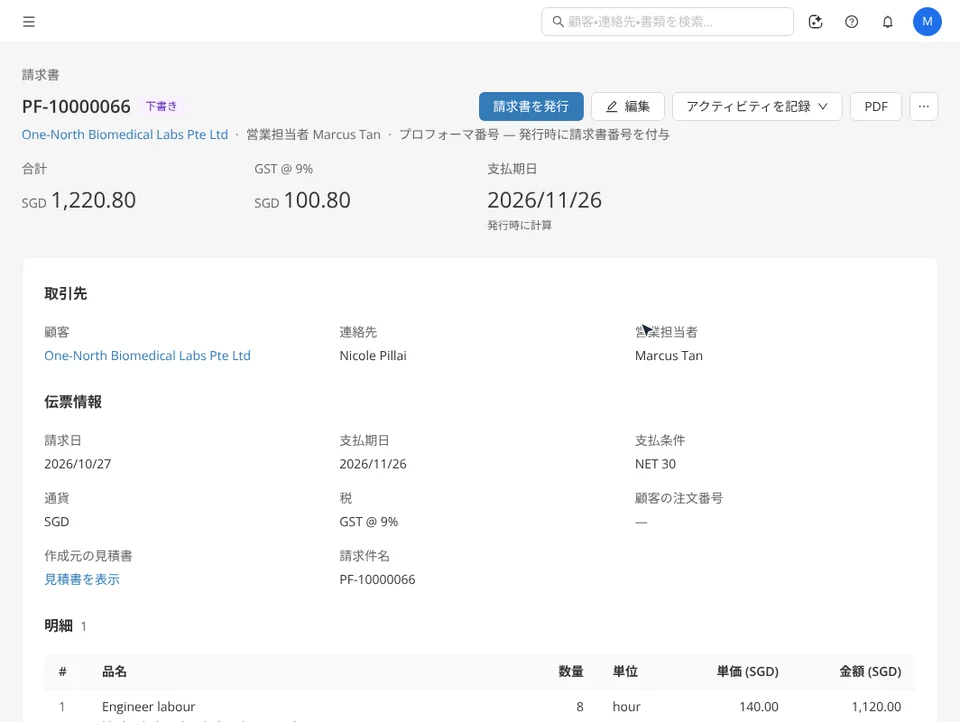
Task: Click the 請求書 breadcrumb label
Action: (40, 75)
